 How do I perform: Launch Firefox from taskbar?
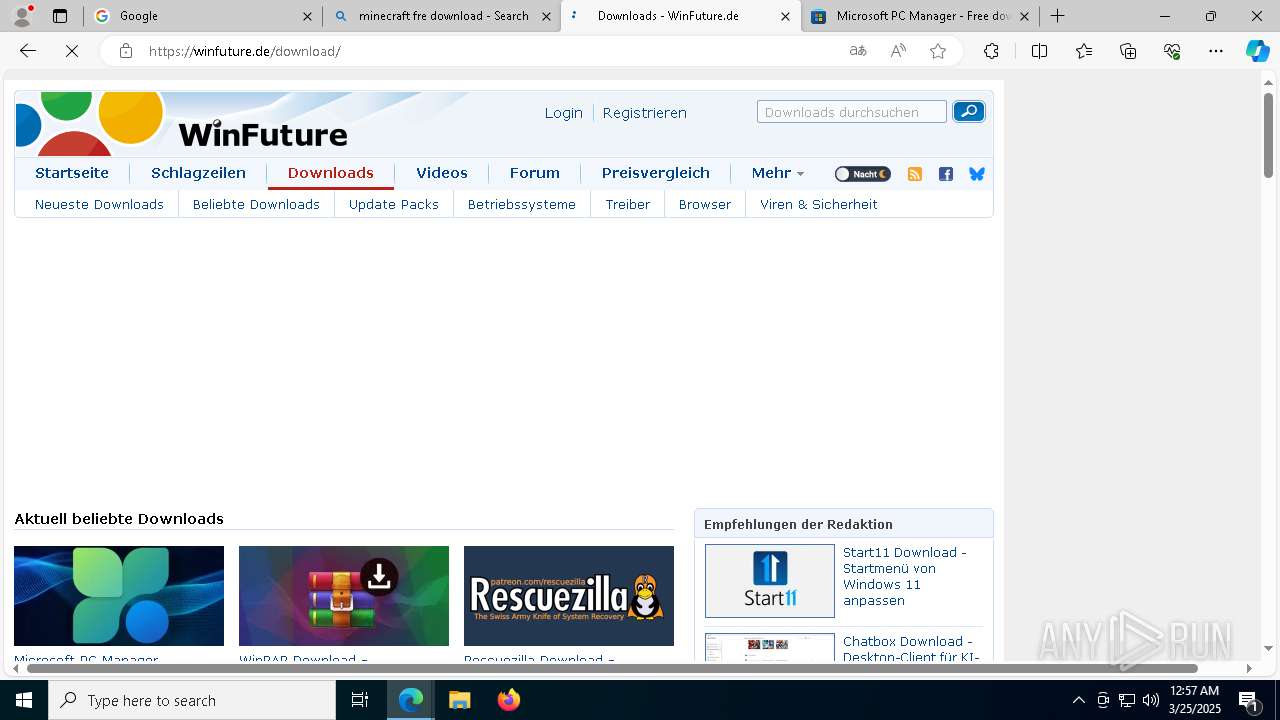tap(509, 700)
